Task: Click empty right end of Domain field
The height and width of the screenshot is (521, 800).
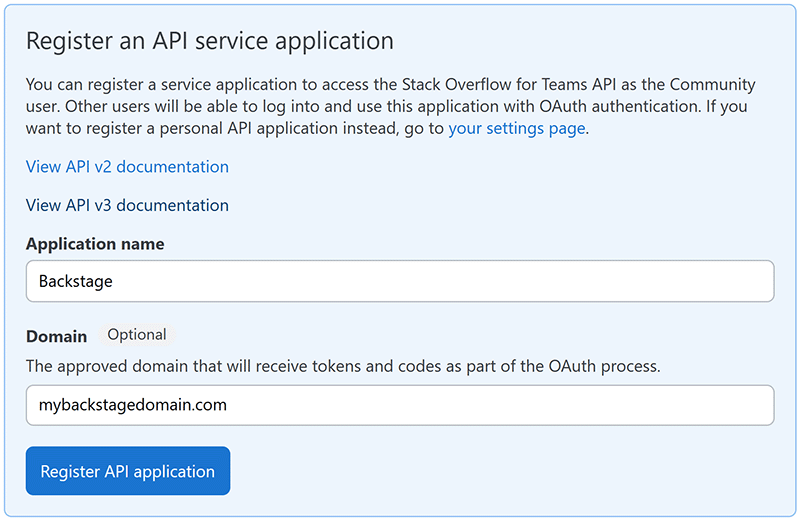Action: (x=700, y=405)
